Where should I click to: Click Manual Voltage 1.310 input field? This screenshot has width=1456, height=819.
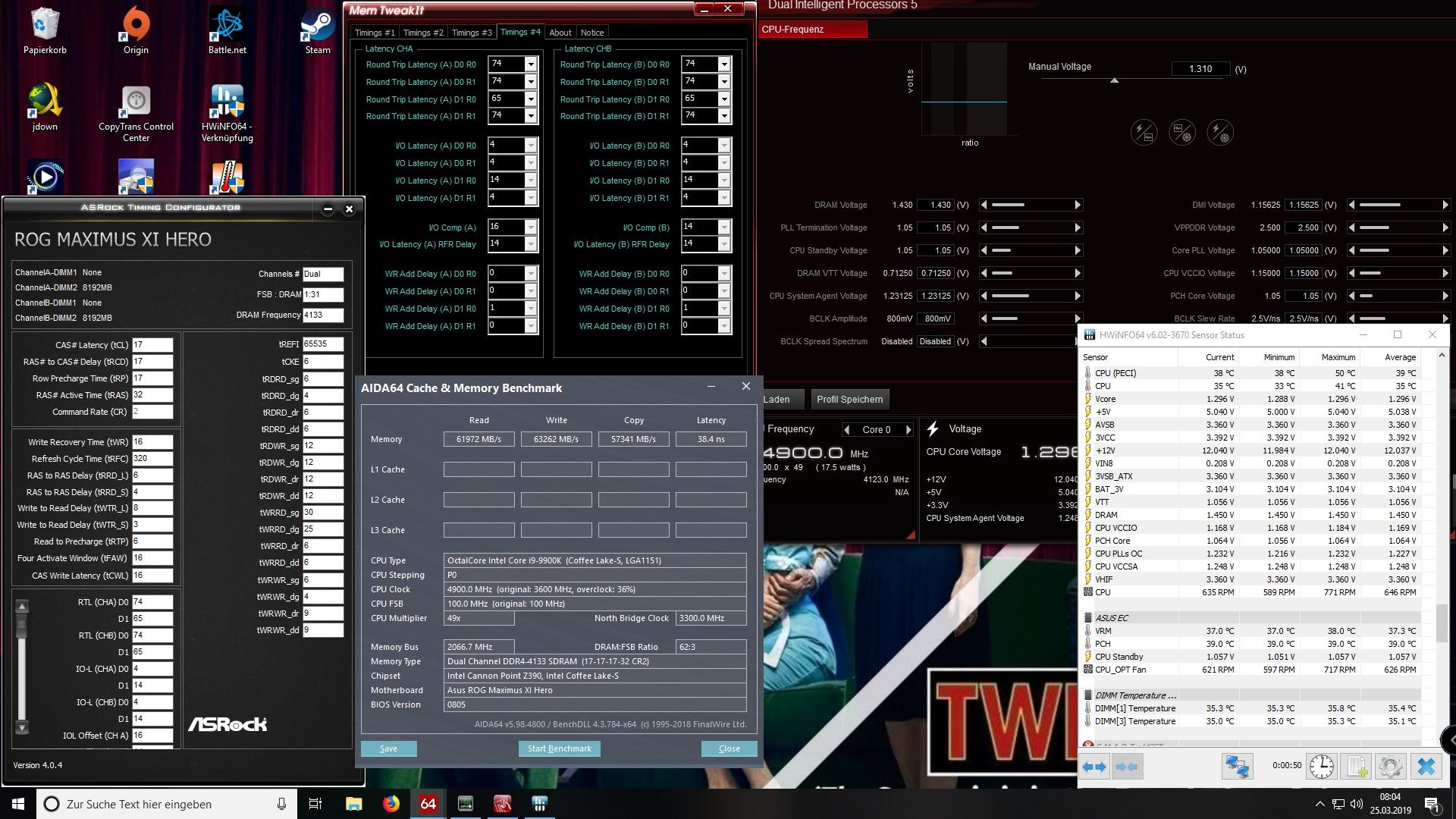coord(1200,68)
